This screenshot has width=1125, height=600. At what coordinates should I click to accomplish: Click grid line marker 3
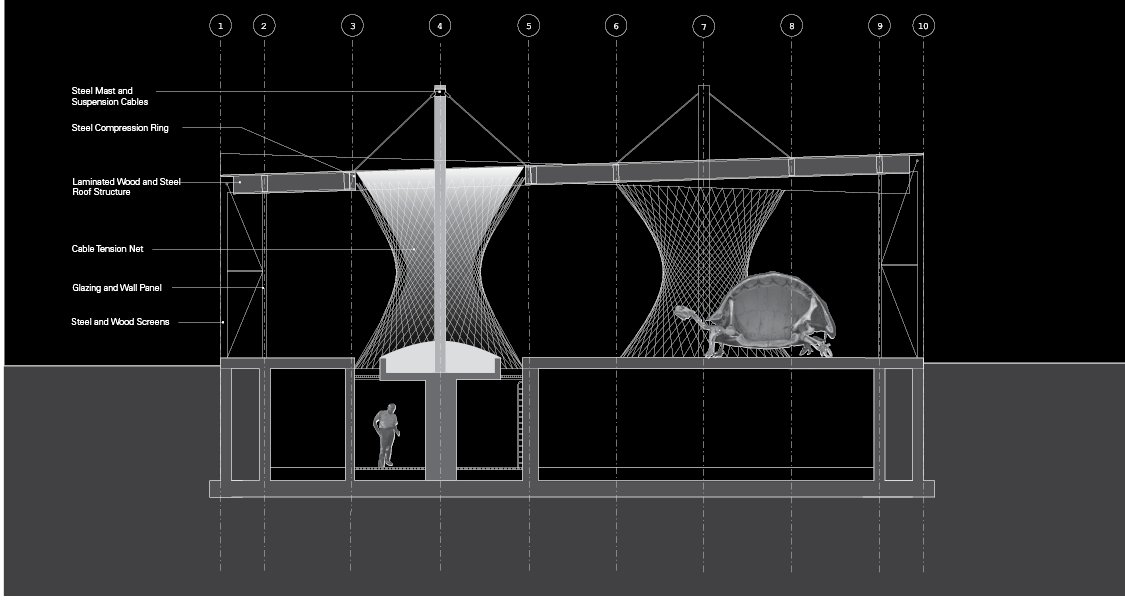point(352,26)
